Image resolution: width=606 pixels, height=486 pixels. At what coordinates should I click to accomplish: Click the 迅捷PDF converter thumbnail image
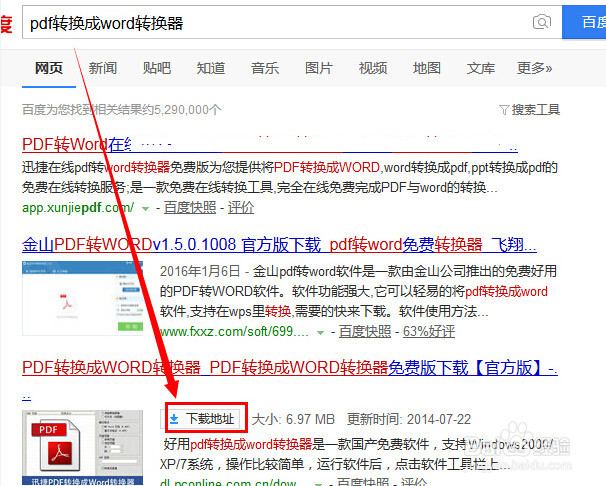pyautogui.click(x=82, y=448)
